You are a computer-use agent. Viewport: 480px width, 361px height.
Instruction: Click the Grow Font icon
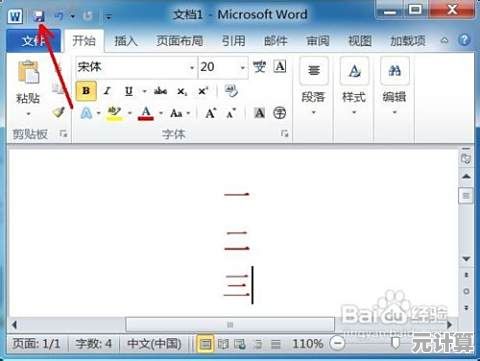pos(211,113)
